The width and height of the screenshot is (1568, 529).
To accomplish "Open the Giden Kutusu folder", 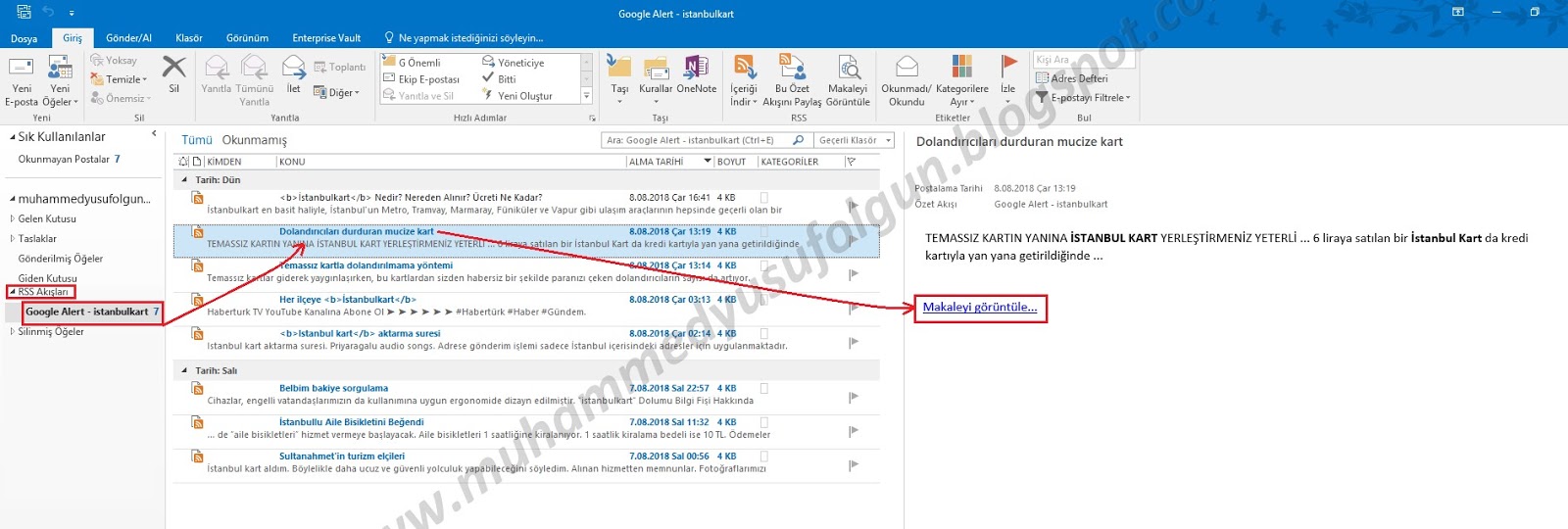I will [x=47, y=279].
